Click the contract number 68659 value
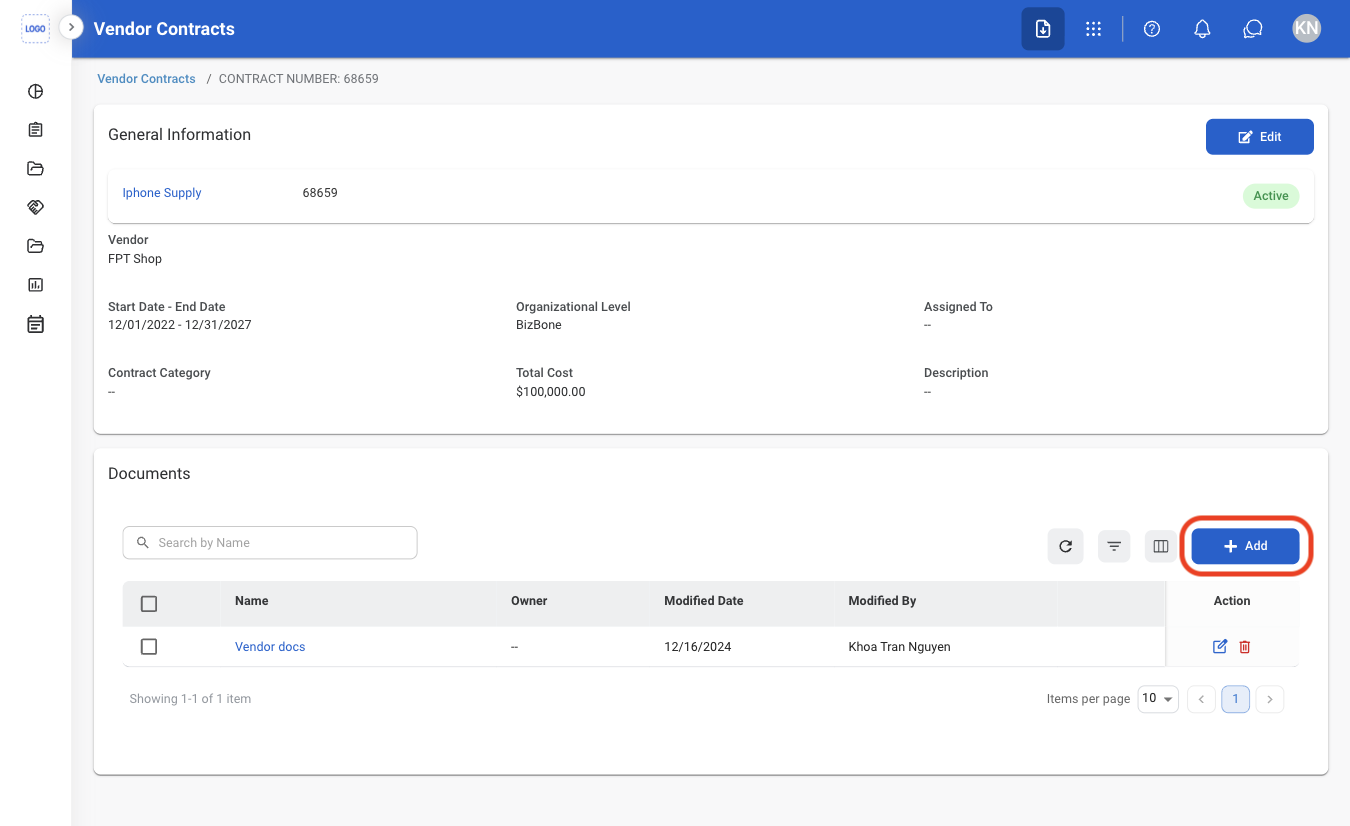 320,193
